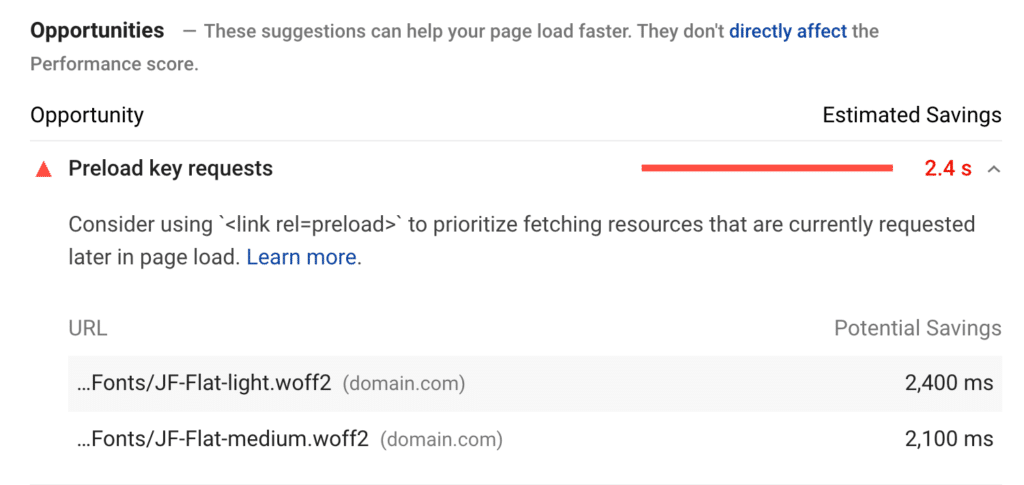Click the "Performance score." text
Screen dimensions: 1024x485
pos(114,65)
